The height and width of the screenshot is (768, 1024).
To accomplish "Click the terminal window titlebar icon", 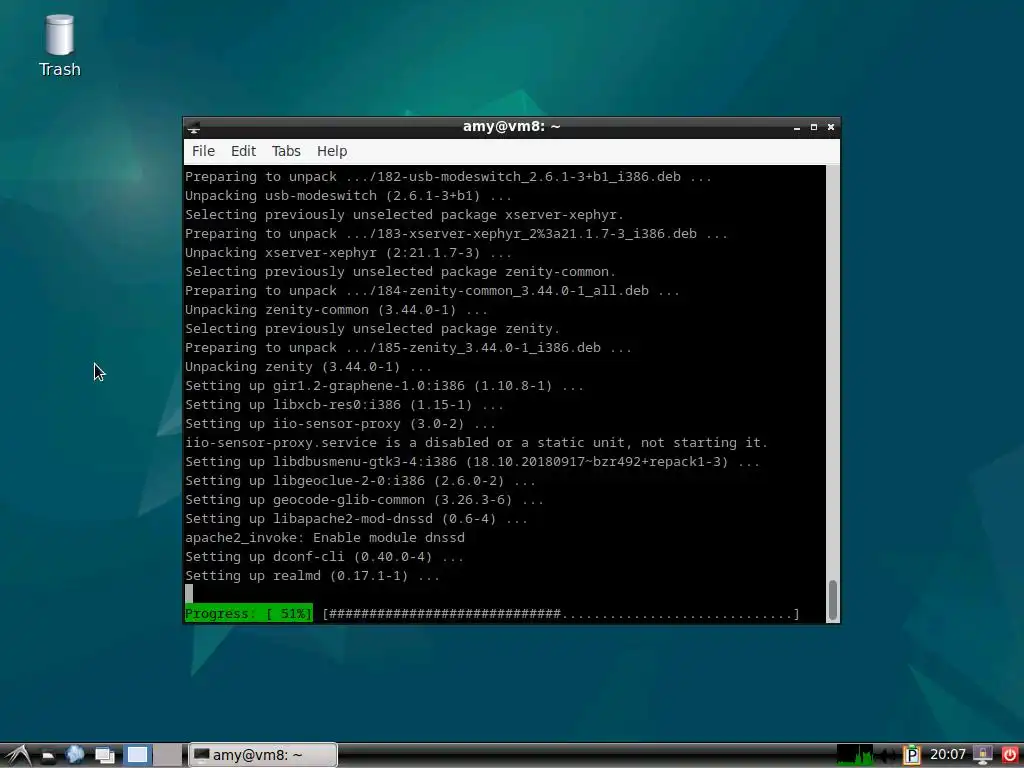I will click(x=194, y=127).
